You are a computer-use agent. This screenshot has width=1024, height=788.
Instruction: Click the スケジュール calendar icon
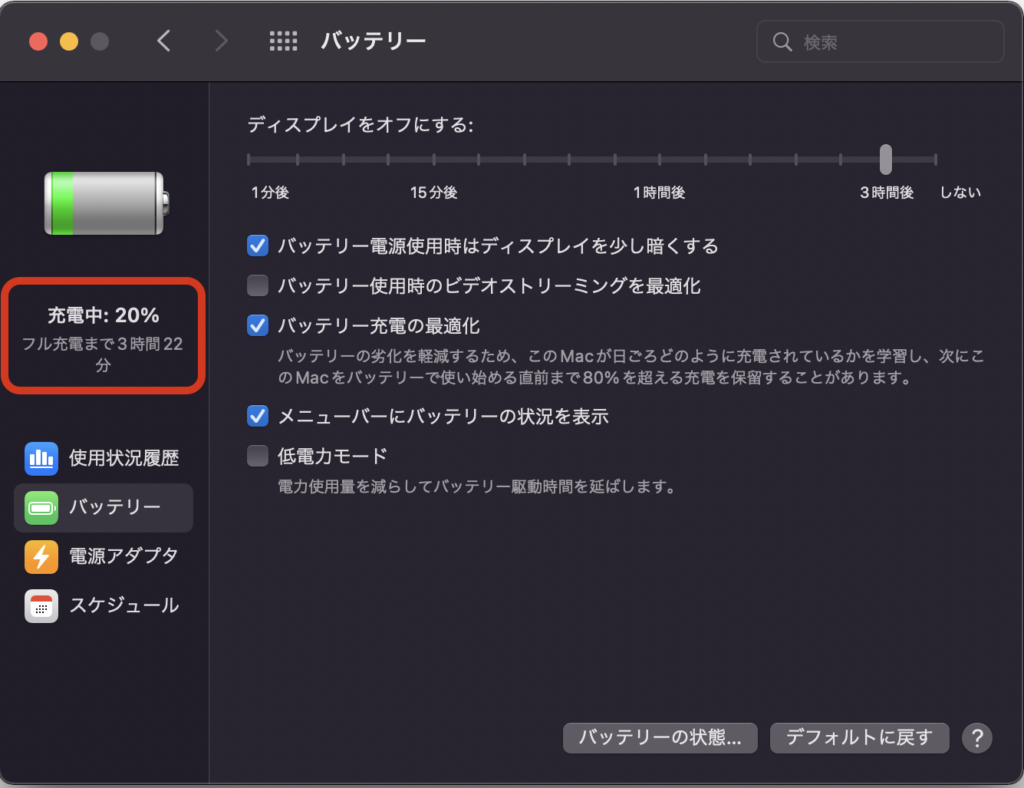click(41, 606)
